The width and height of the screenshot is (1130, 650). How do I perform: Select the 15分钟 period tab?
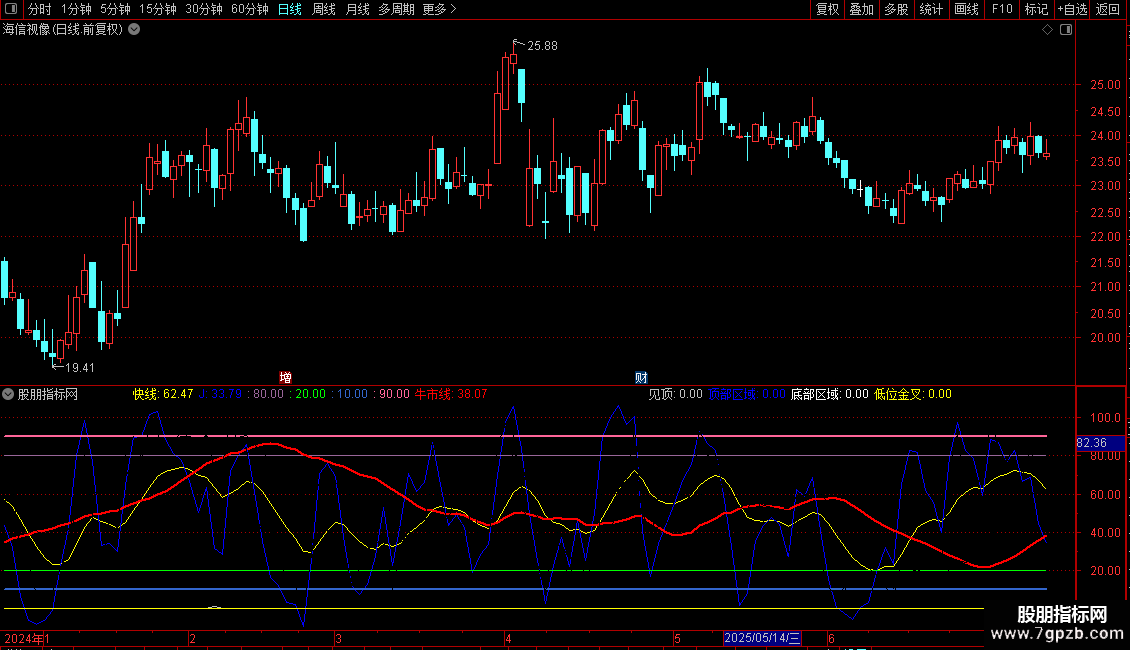click(x=158, y=9)
